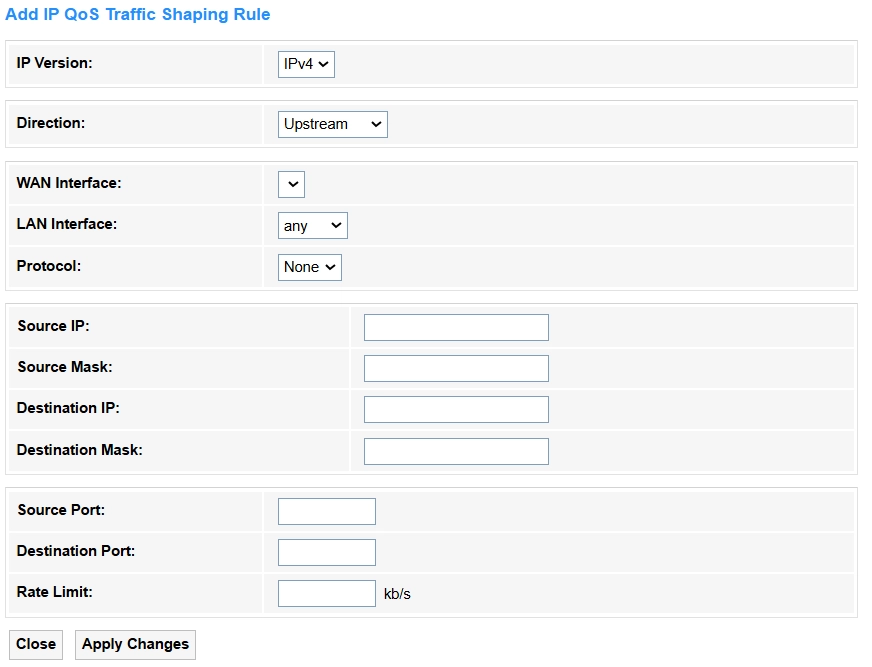This screenshot has height=667, width=872.
Task: Click the 'WAN Interface:' label text
Action: click(x=69, y=183)
